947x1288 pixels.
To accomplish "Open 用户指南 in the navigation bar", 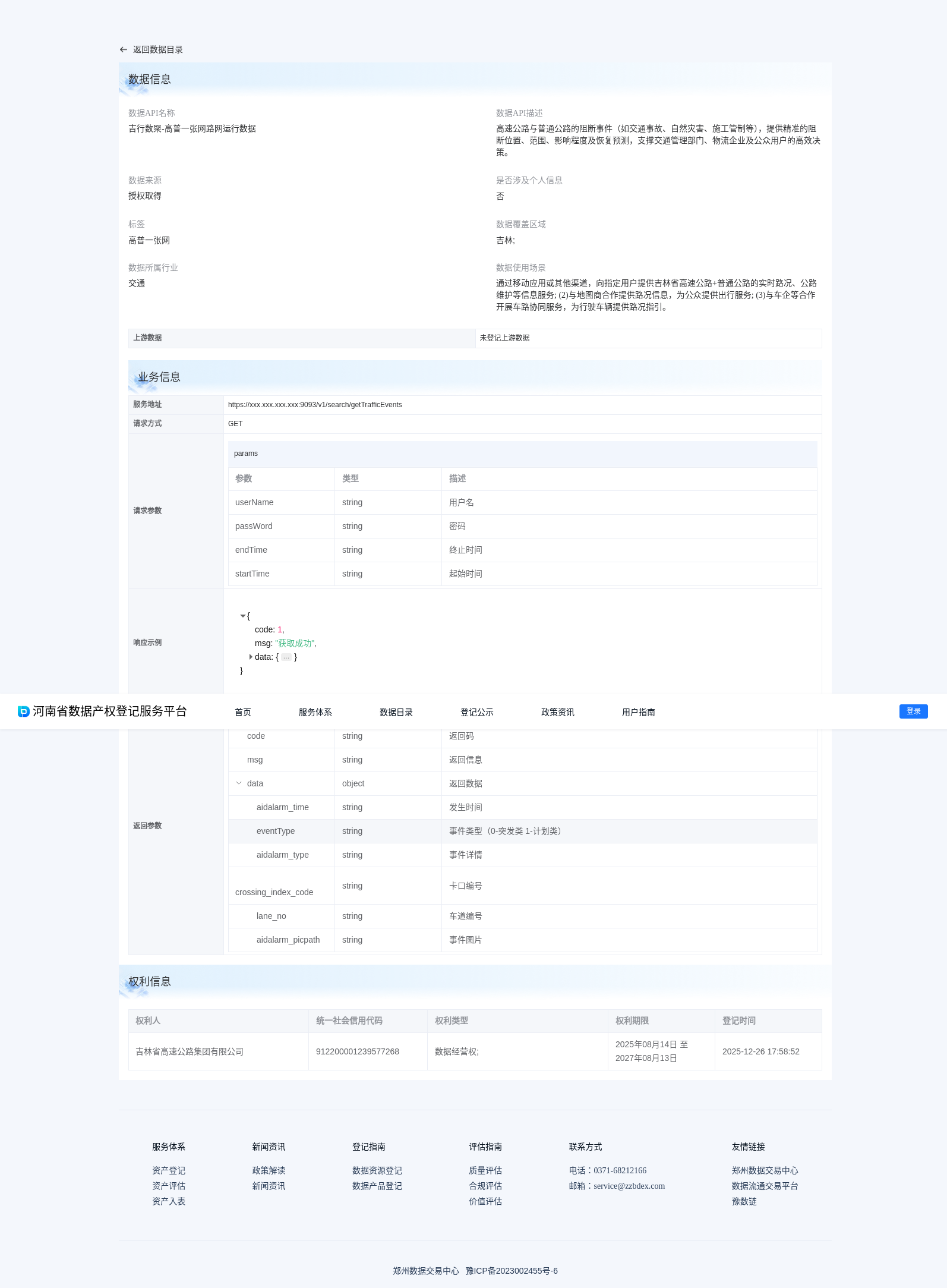I will pos(639,712).
